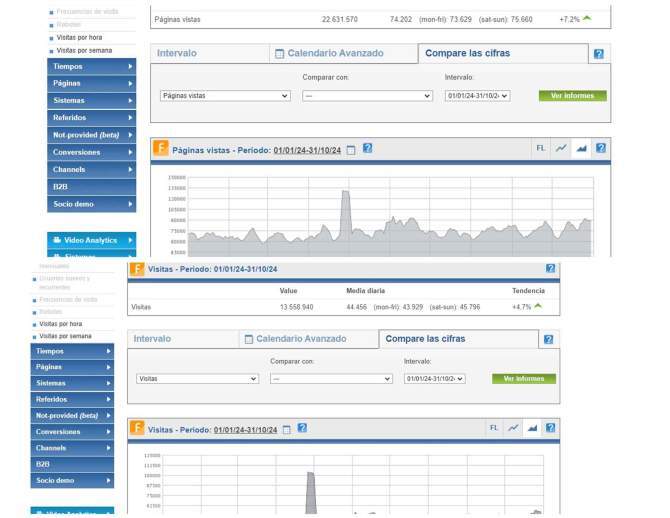Open the calendar icon next to Páginas vistas period
This screenshot has height=518, width=670.
(x=350, y=149)
